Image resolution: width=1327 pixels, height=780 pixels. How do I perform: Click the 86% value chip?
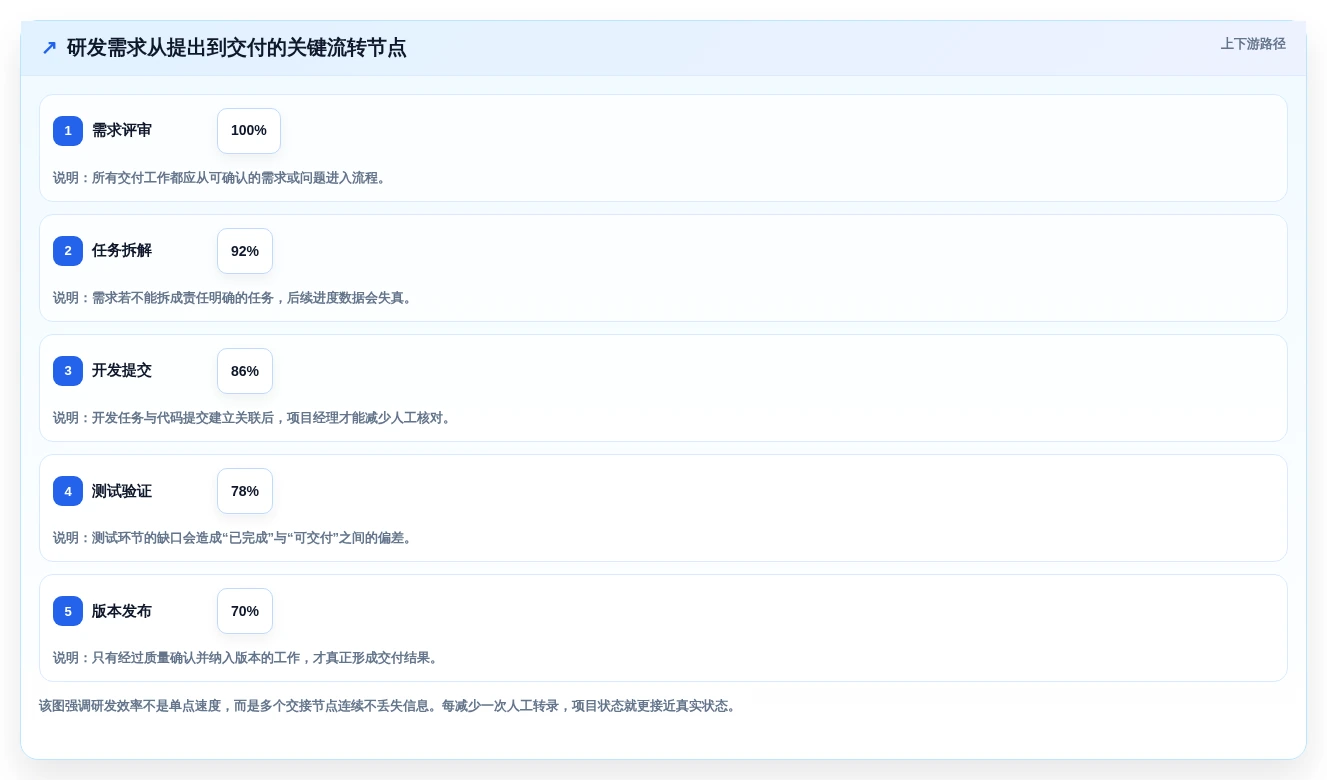point(245,371)
